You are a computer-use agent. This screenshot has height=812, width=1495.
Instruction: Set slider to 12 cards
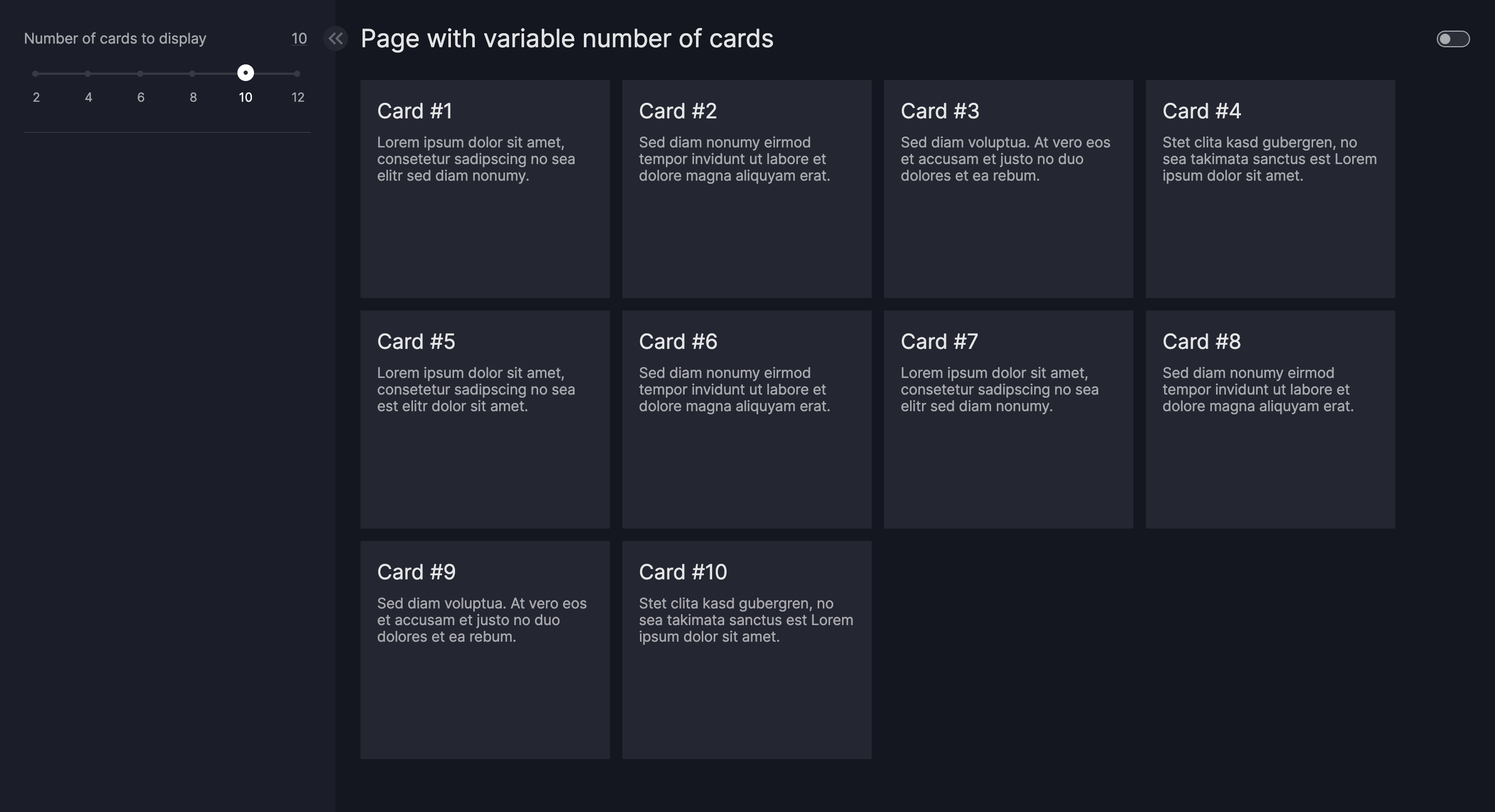297,74
